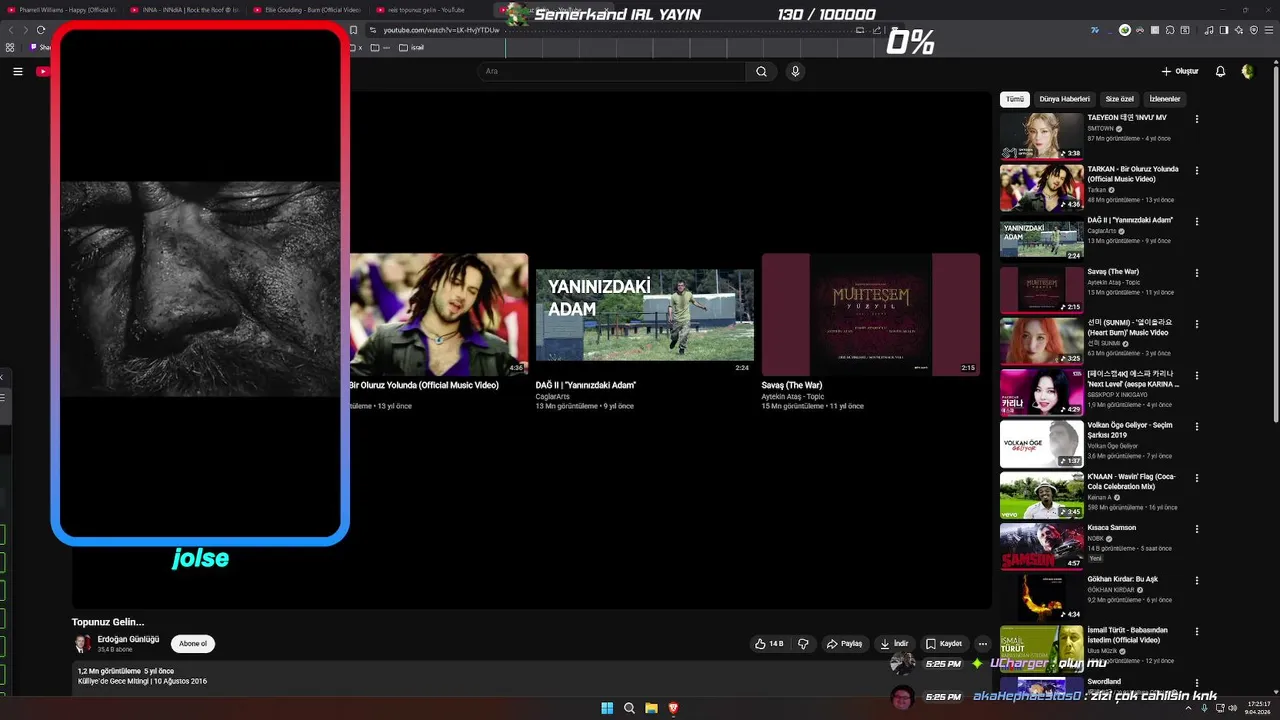Open the YouTube hamburger guide menu
This screenshot has width=1280, height=720.
pos(17,71)
